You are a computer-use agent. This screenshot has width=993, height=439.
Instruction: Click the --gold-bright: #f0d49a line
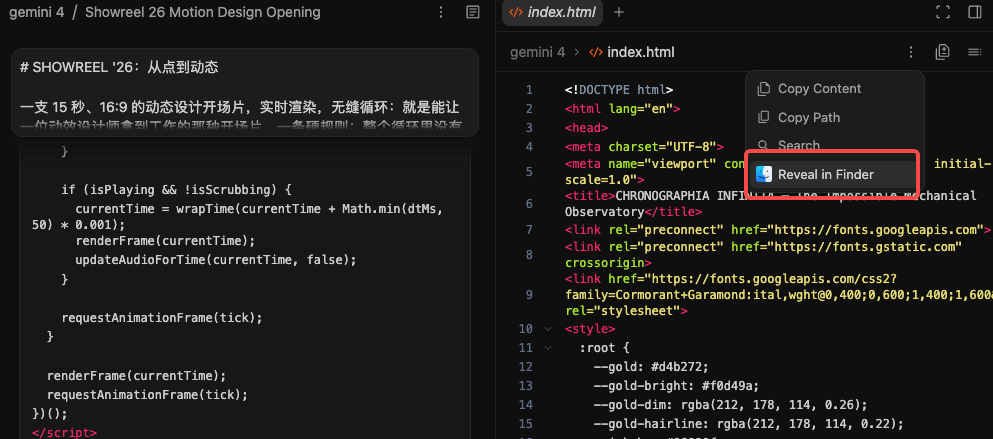click(x=676, y=386)
